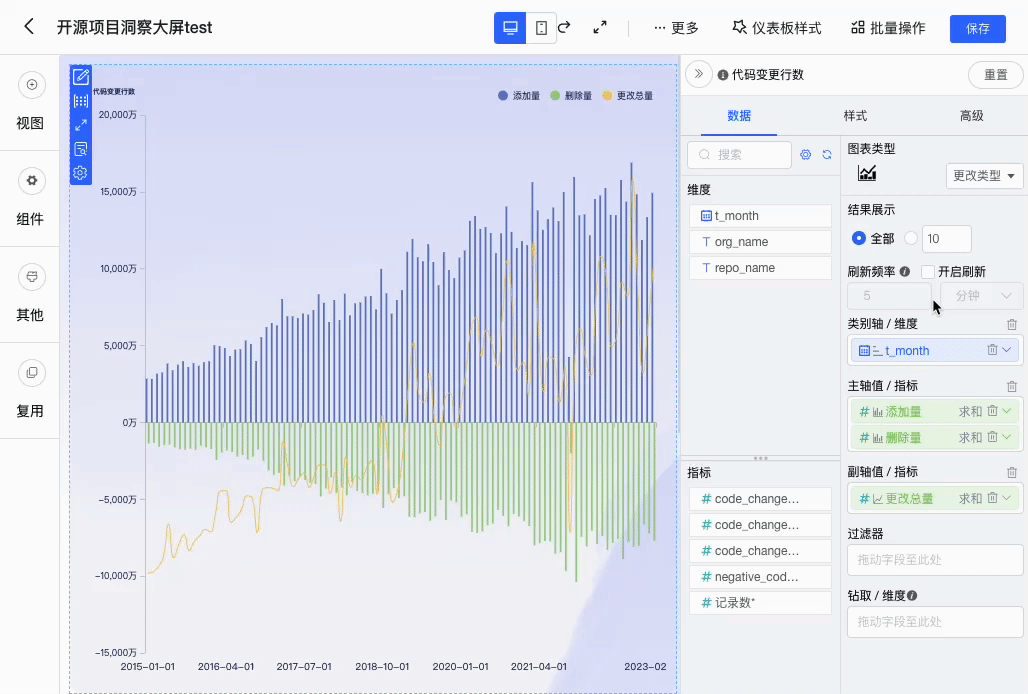Open the 复用 sidebar icon

pos(31,373)
